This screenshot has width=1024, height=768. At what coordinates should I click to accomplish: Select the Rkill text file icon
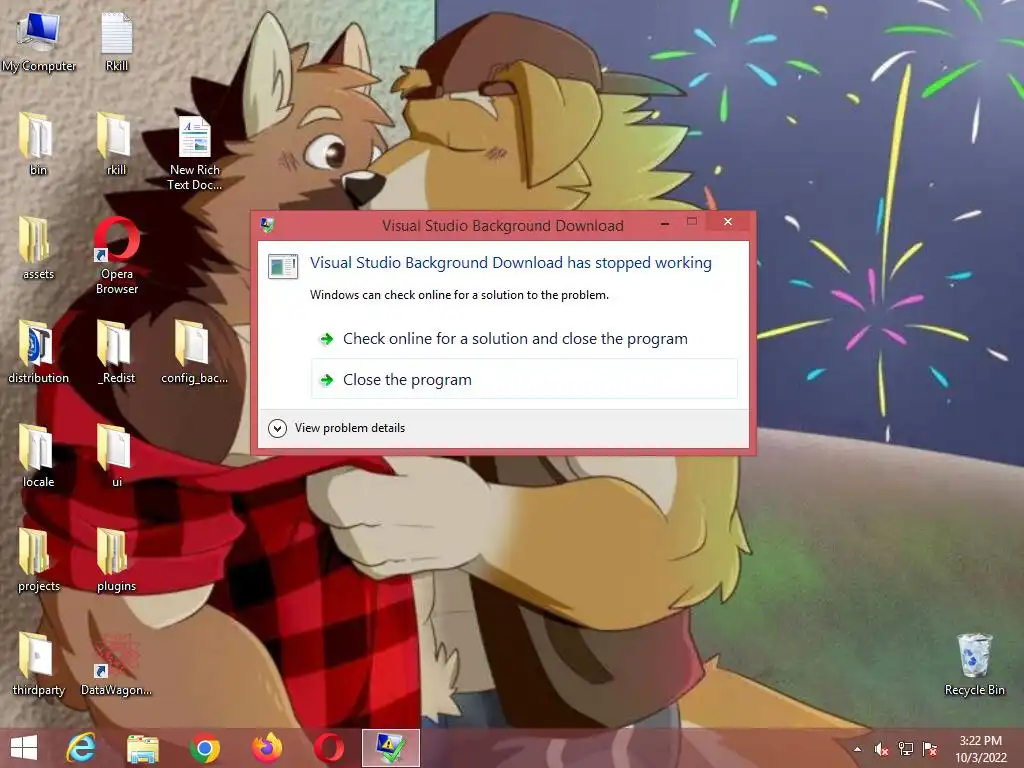click(117, 42)
